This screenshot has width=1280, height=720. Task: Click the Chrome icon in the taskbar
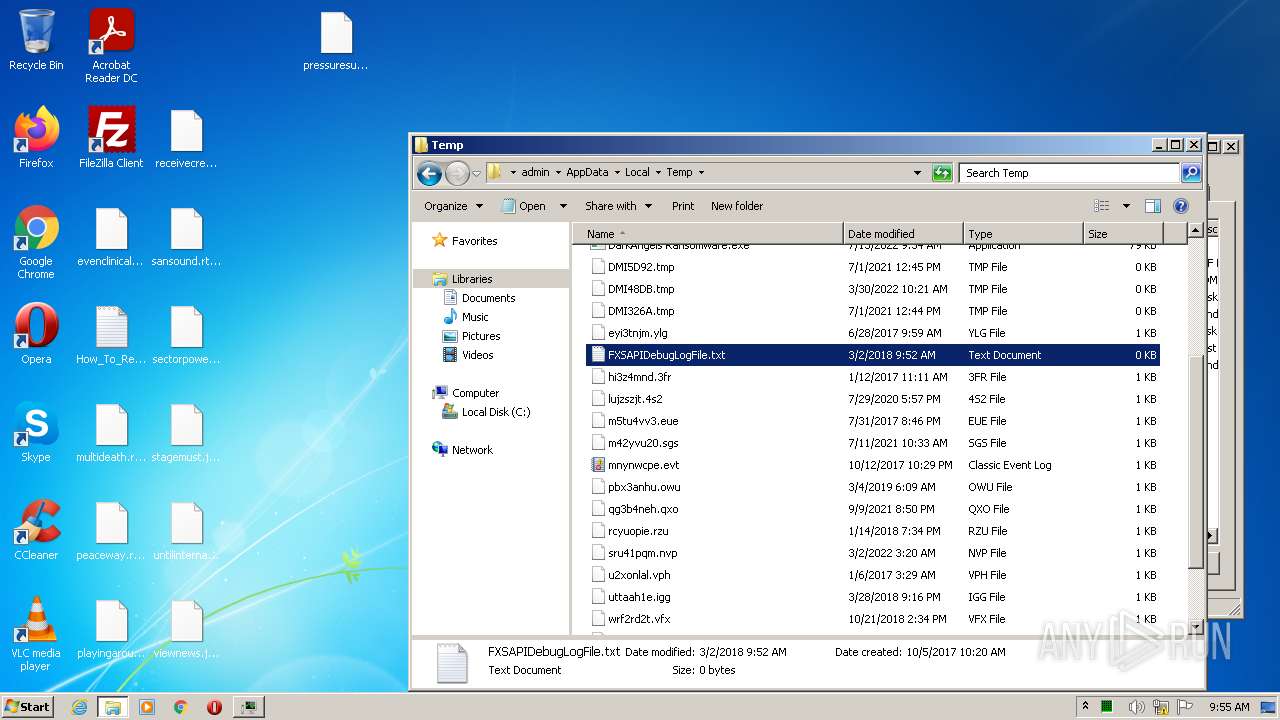pyautogui.click(x=181, y=707)
